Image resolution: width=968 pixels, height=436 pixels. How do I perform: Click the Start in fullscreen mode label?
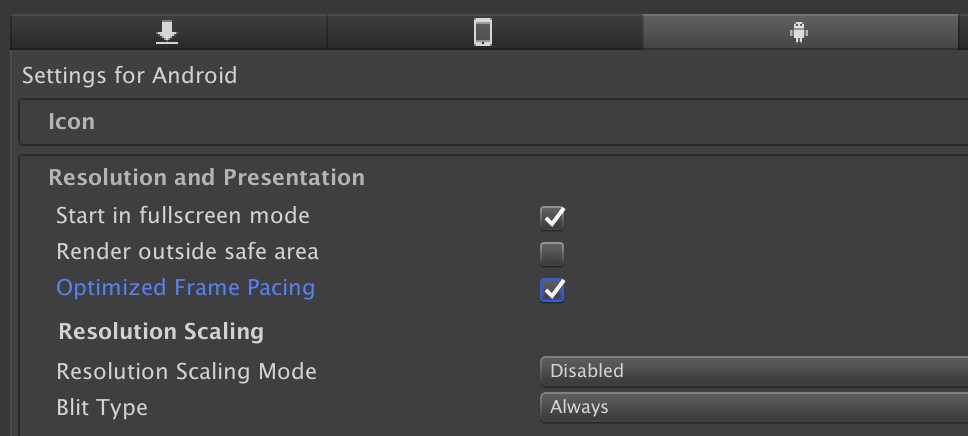[183, 215]
